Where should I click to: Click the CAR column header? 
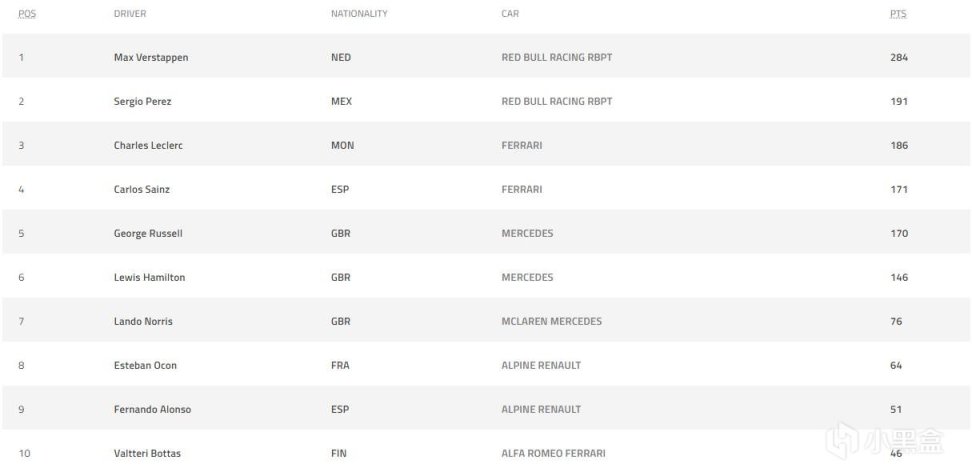tap(510, 14)
